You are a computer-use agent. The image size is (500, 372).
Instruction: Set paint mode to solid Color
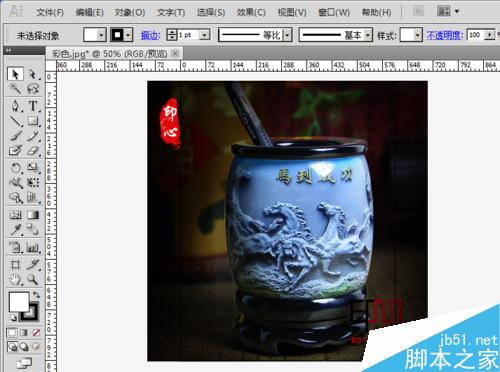coord(12,333)
